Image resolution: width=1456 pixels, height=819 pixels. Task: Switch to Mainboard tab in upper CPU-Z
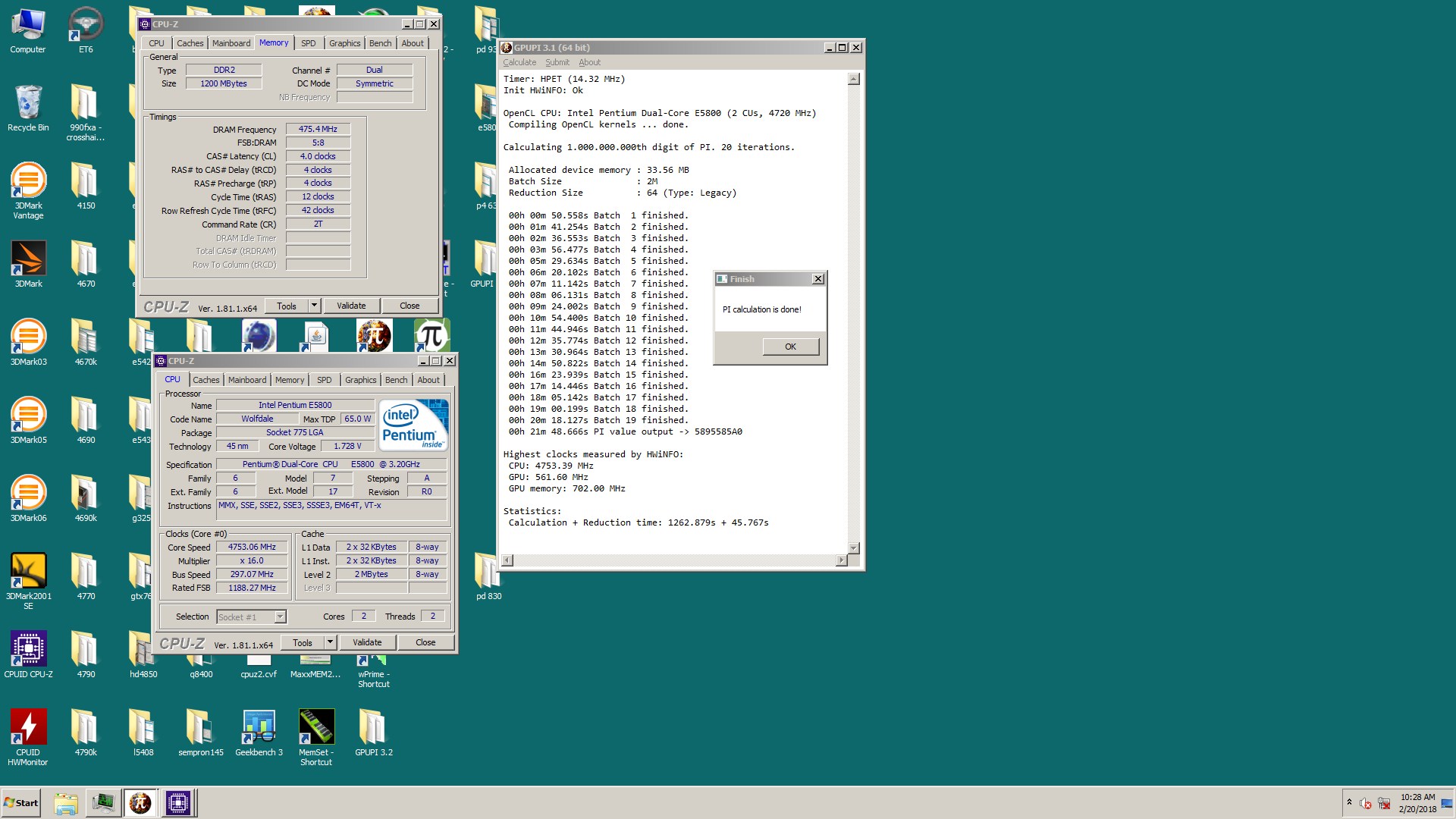click(231, 43)
